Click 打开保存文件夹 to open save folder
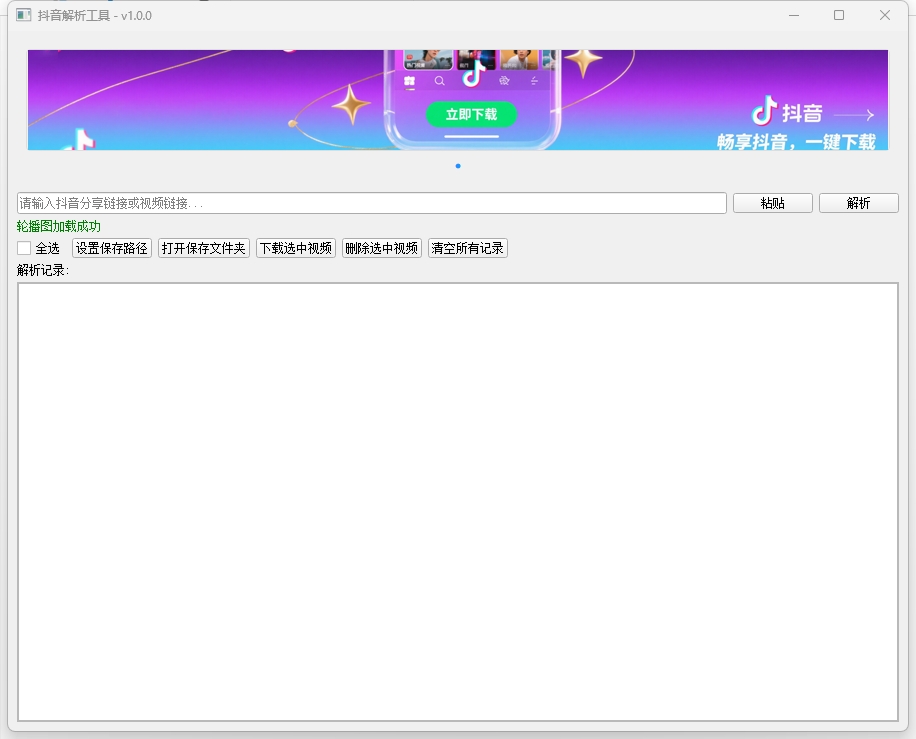The height and width of the screenshot is (739, 916). pos(204,248)
